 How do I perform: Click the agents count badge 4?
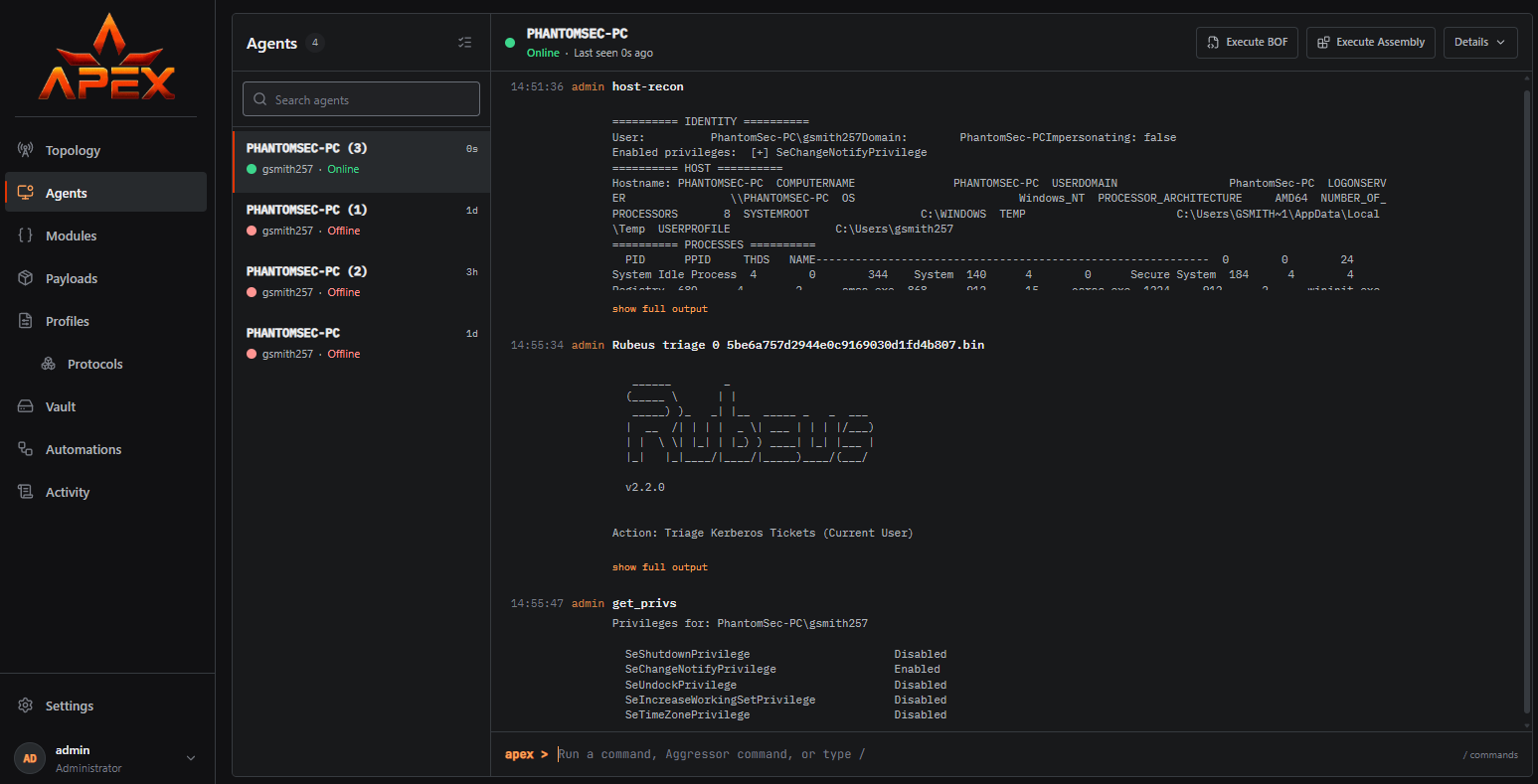[x=315, y=43]
